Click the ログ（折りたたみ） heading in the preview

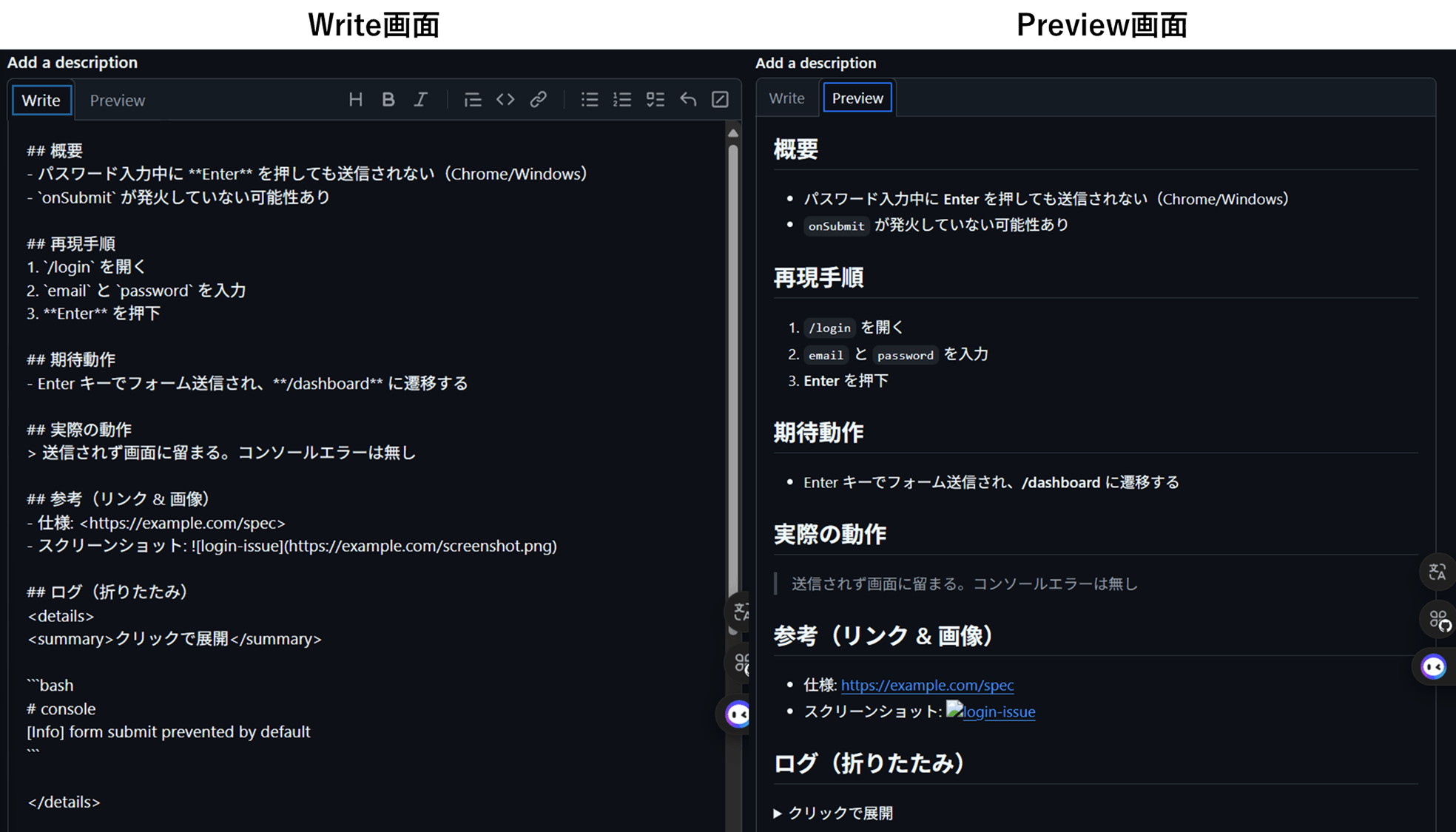[869, 763]
